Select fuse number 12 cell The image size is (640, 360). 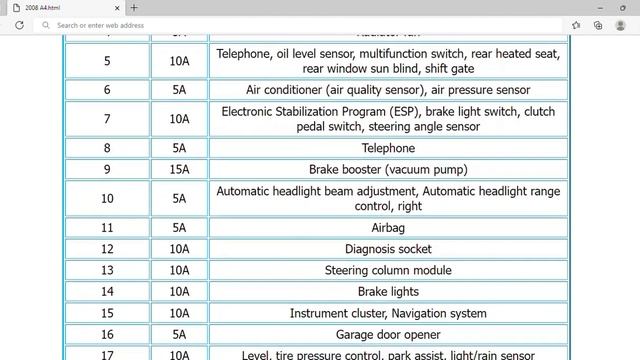107,249
